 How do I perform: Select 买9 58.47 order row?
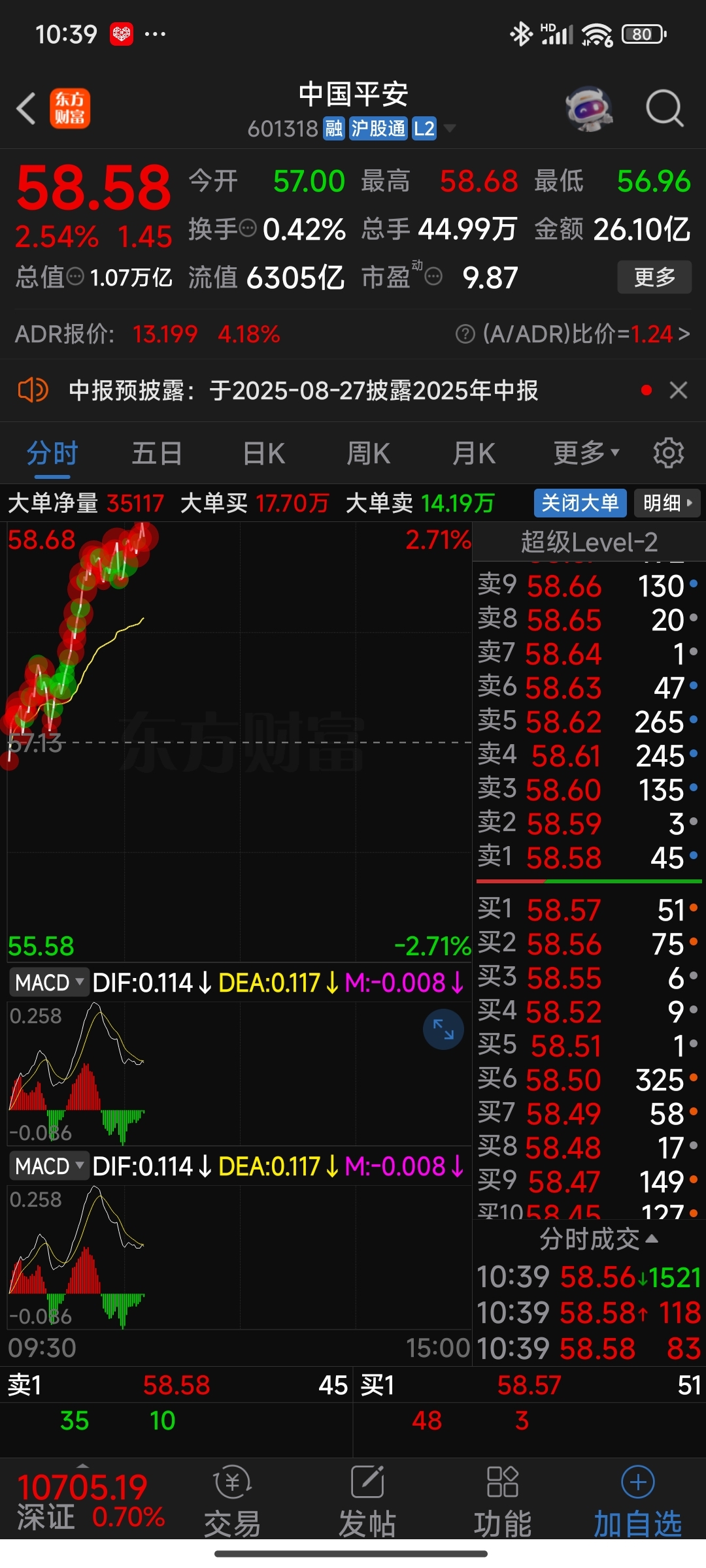click(588, 1181)
